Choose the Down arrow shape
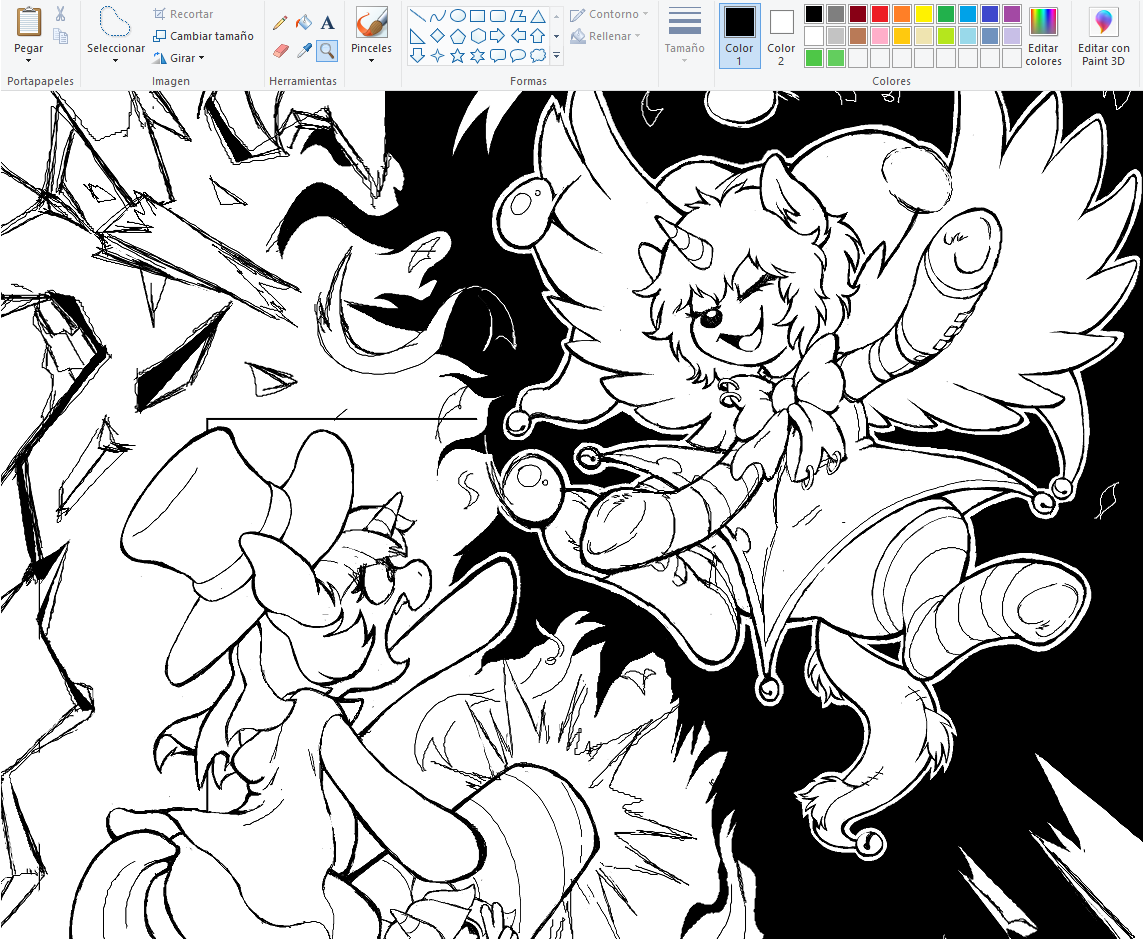The image size is (1143, 939). [418, 55]
